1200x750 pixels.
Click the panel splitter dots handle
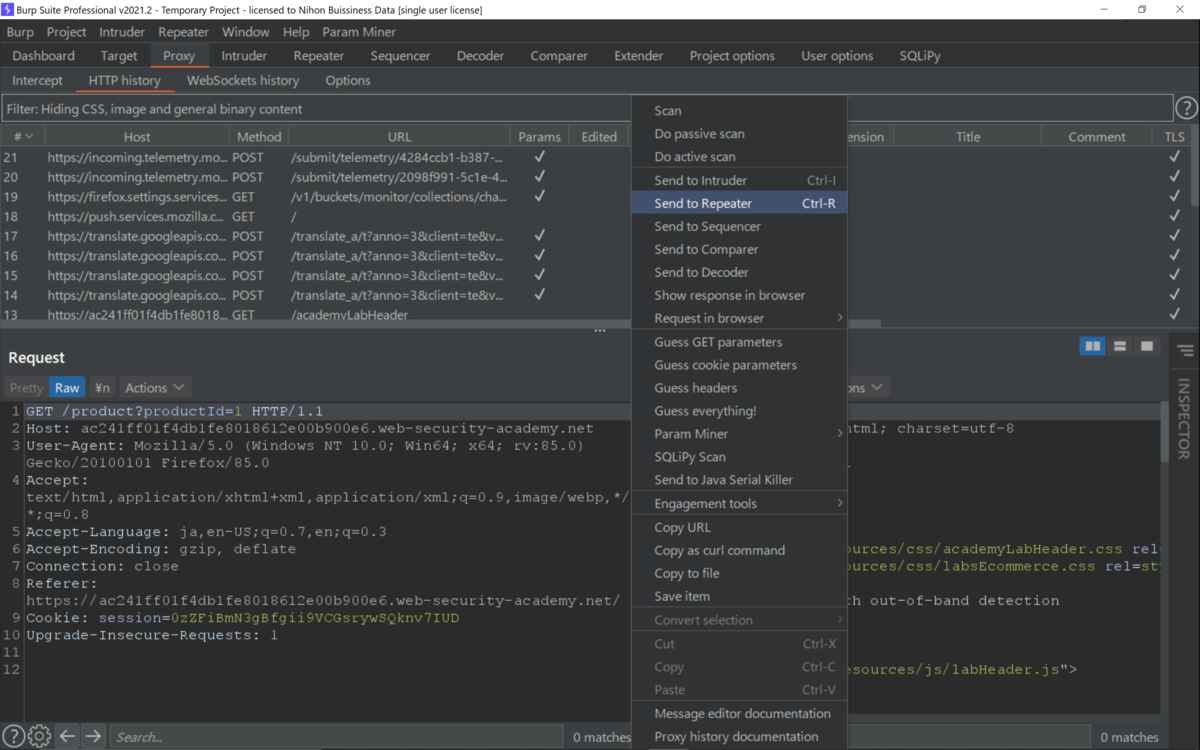click(600, 330)
